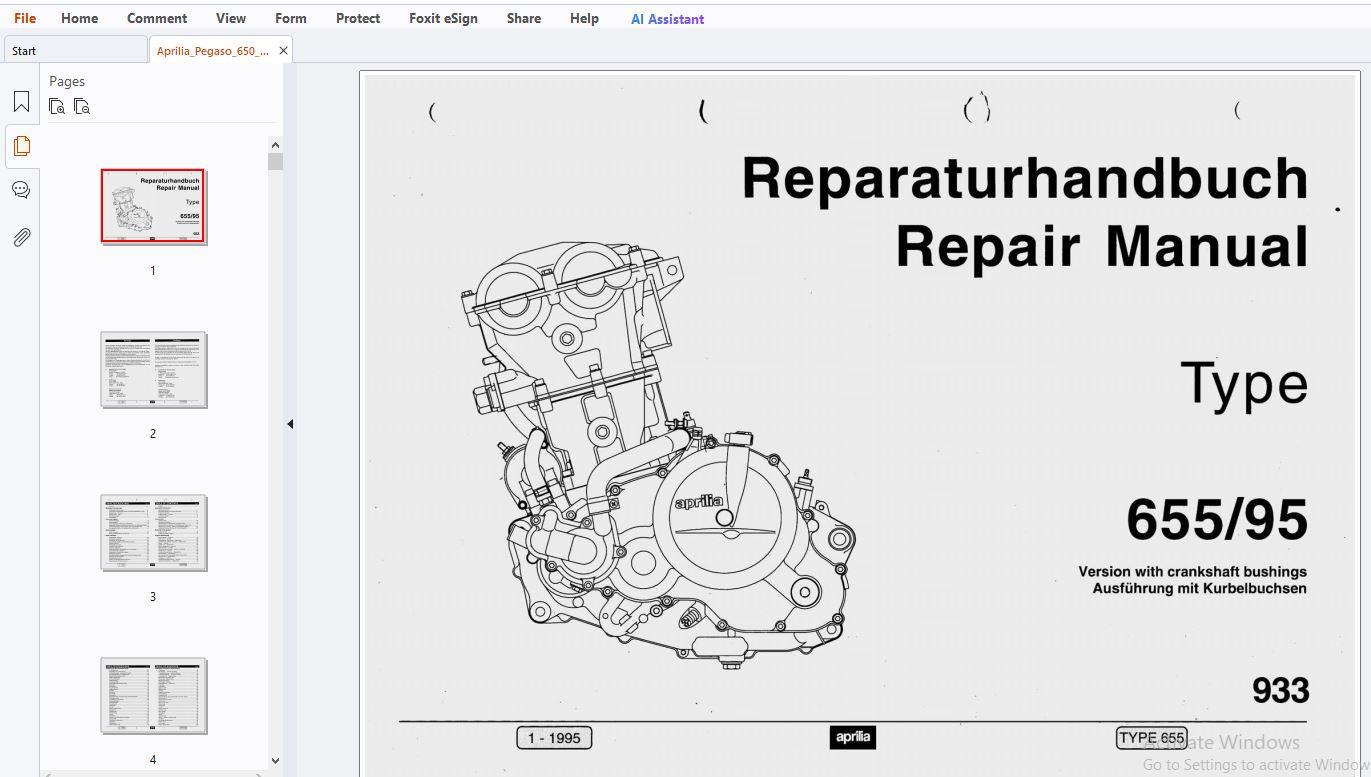Click the page label '2' under thumbnail
Screen dimensions: 1371x777
153,434
